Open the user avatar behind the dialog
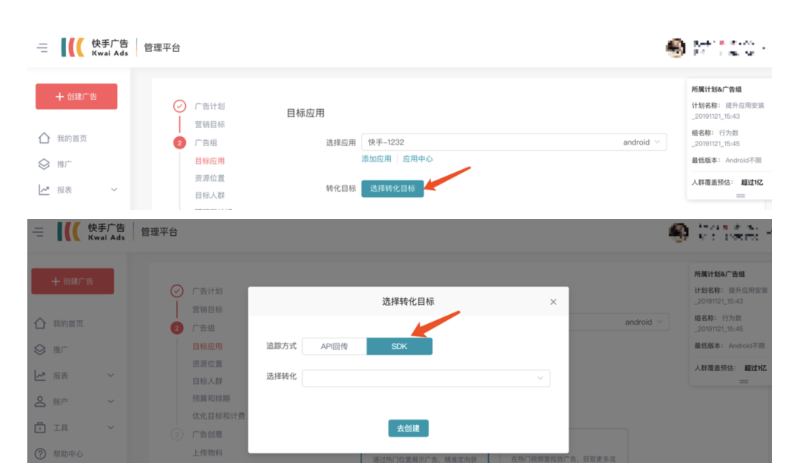Viewport: 789px width, 476px height. coord(678,232)
